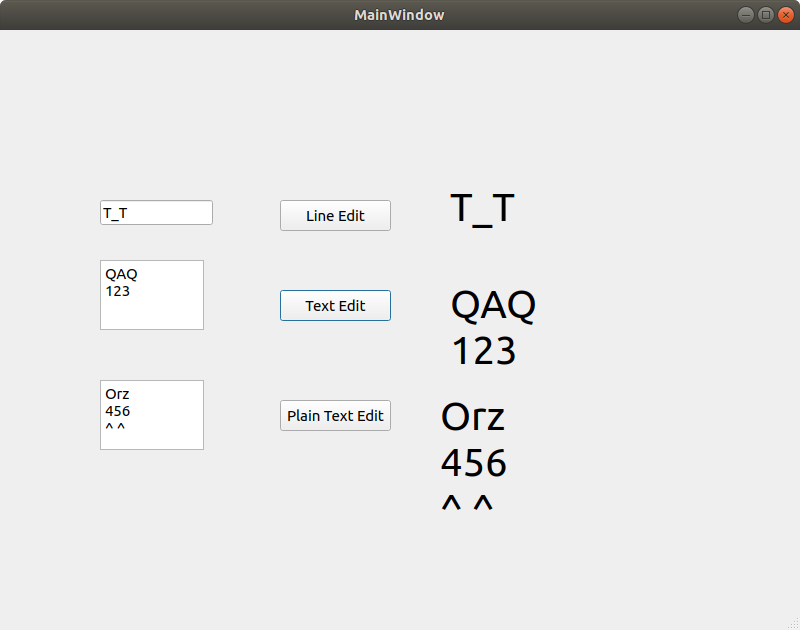
Task: Click the plain text edit with Orz 456
Action: pyautogui.click(x=151, y=415)
